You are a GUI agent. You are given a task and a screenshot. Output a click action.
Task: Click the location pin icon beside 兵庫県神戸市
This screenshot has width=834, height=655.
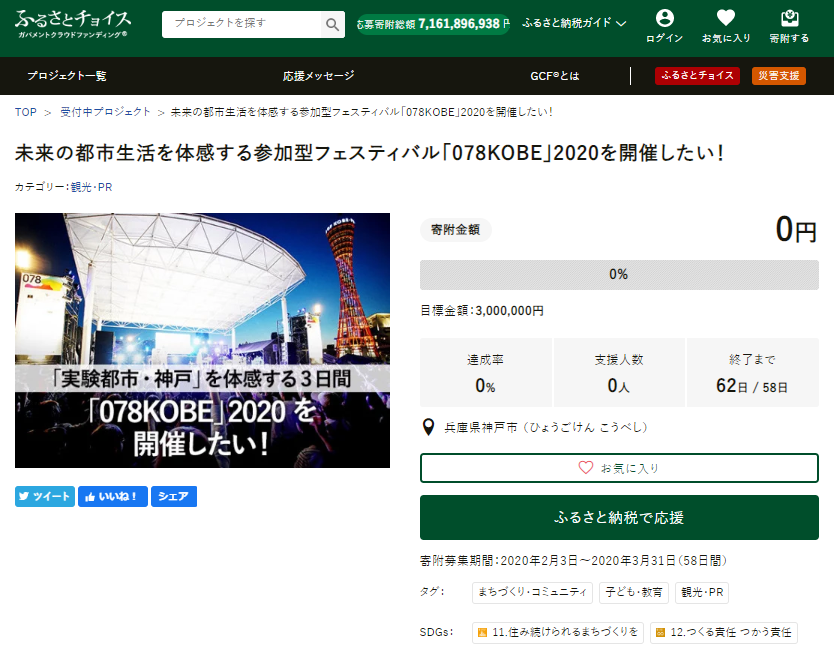428,427
